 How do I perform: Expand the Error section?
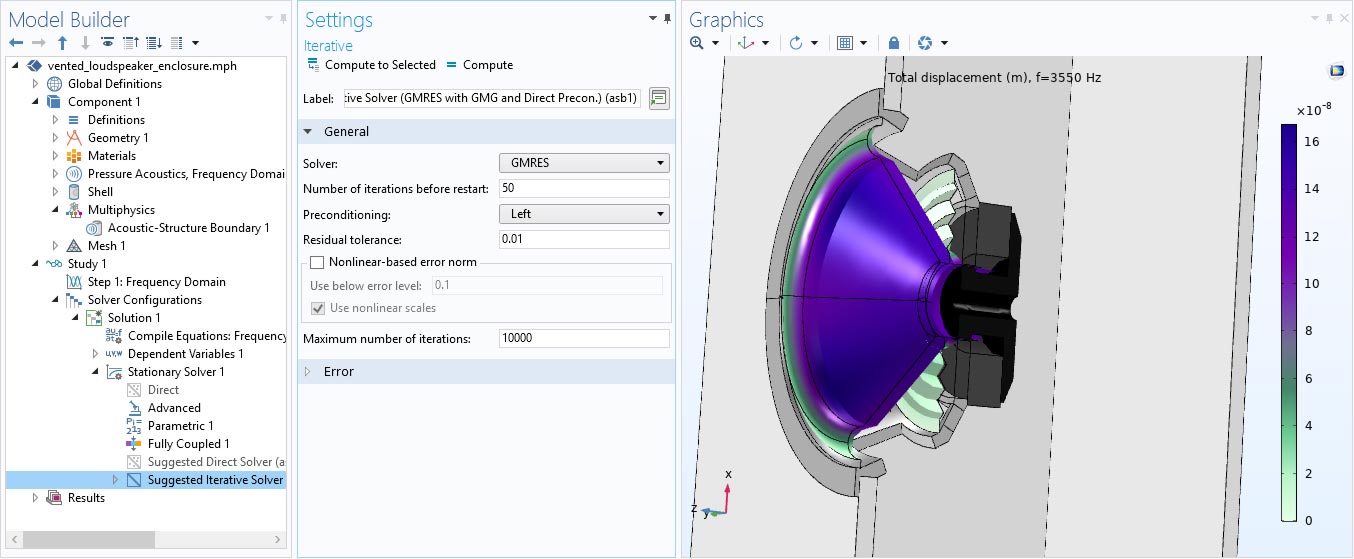pos(338,372)
